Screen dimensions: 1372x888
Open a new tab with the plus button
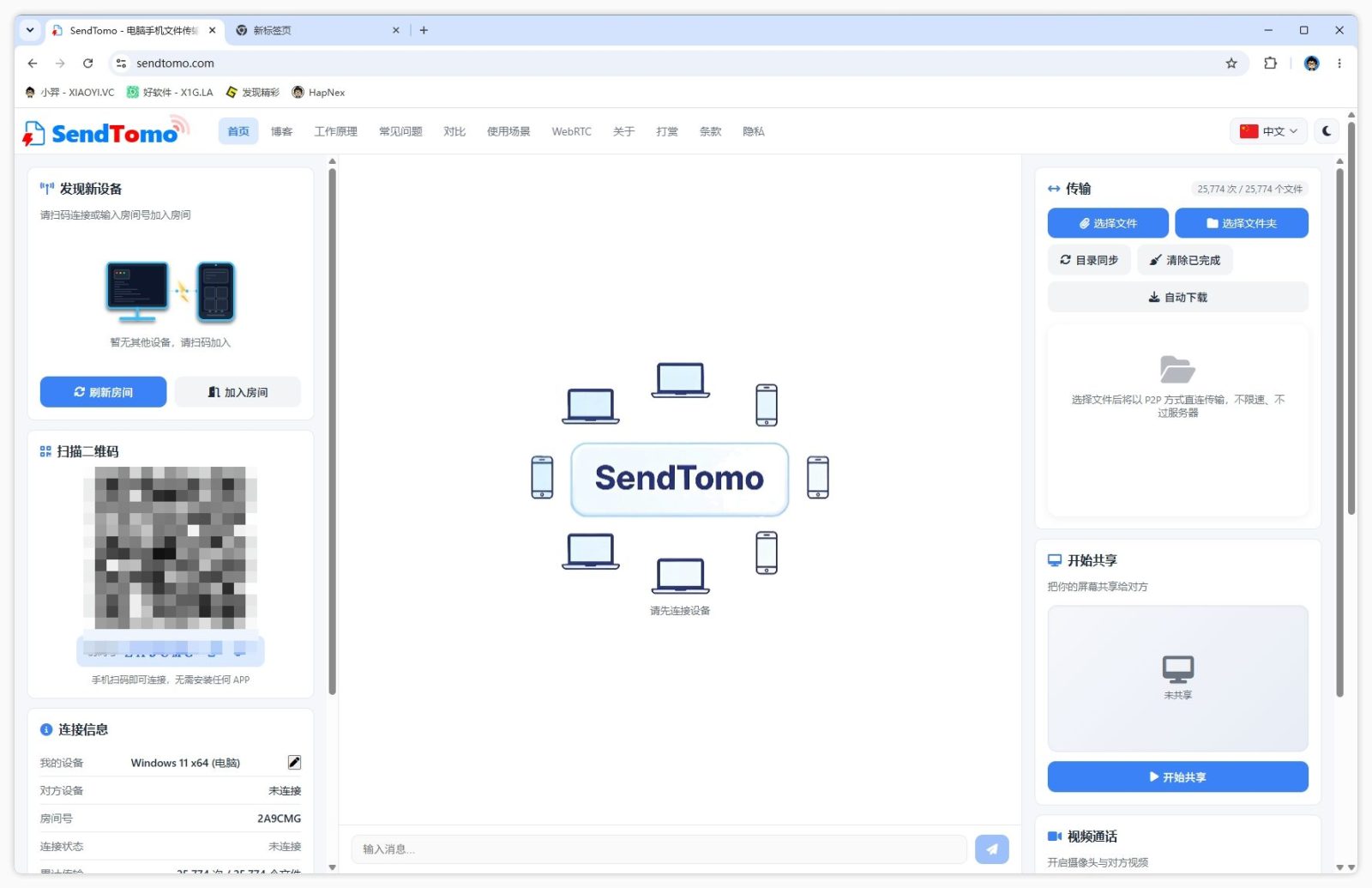tap(424, 30)
